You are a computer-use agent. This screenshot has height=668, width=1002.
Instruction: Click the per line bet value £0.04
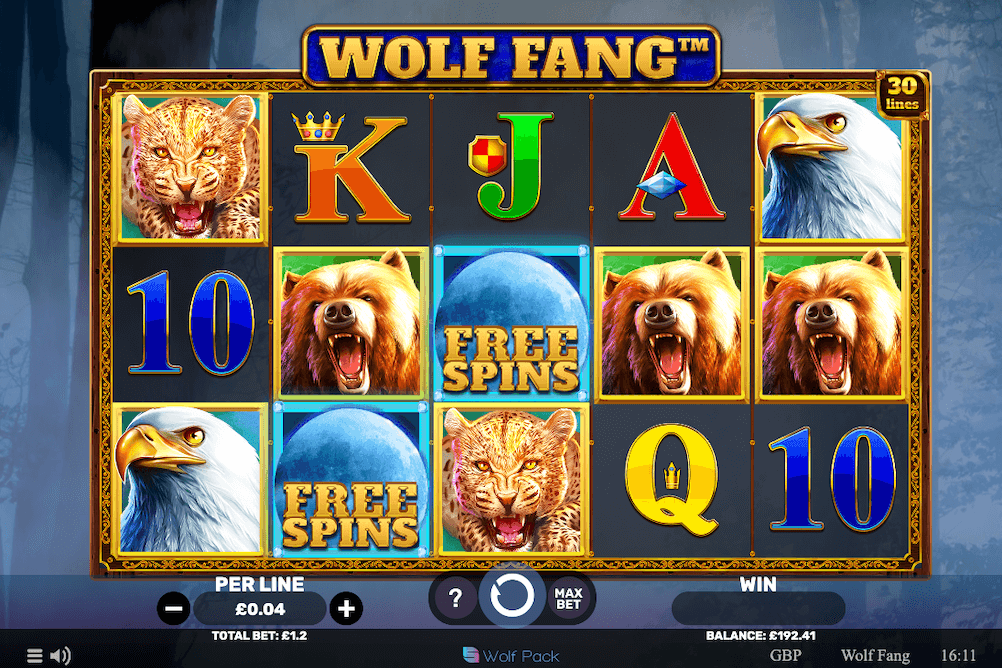pyautogui.click(x=260, y=609)
